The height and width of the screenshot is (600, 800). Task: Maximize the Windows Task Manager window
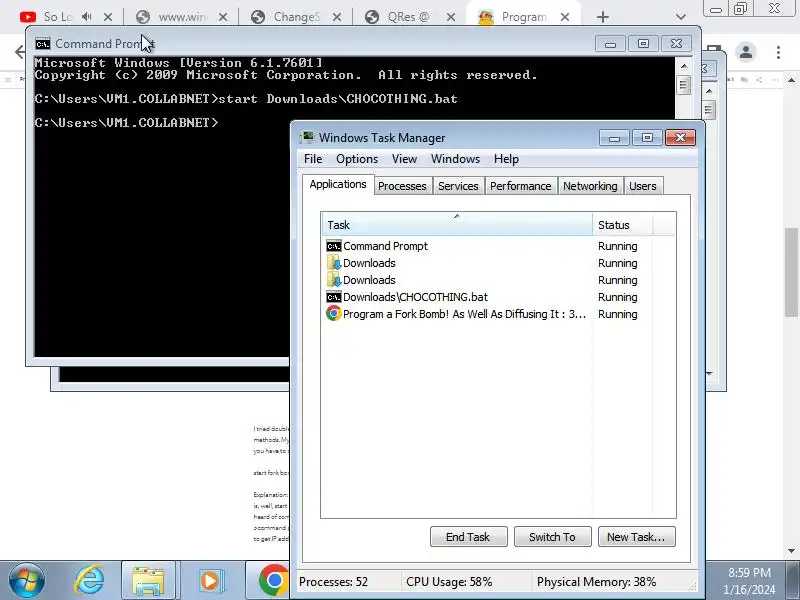tap(647, 137)
